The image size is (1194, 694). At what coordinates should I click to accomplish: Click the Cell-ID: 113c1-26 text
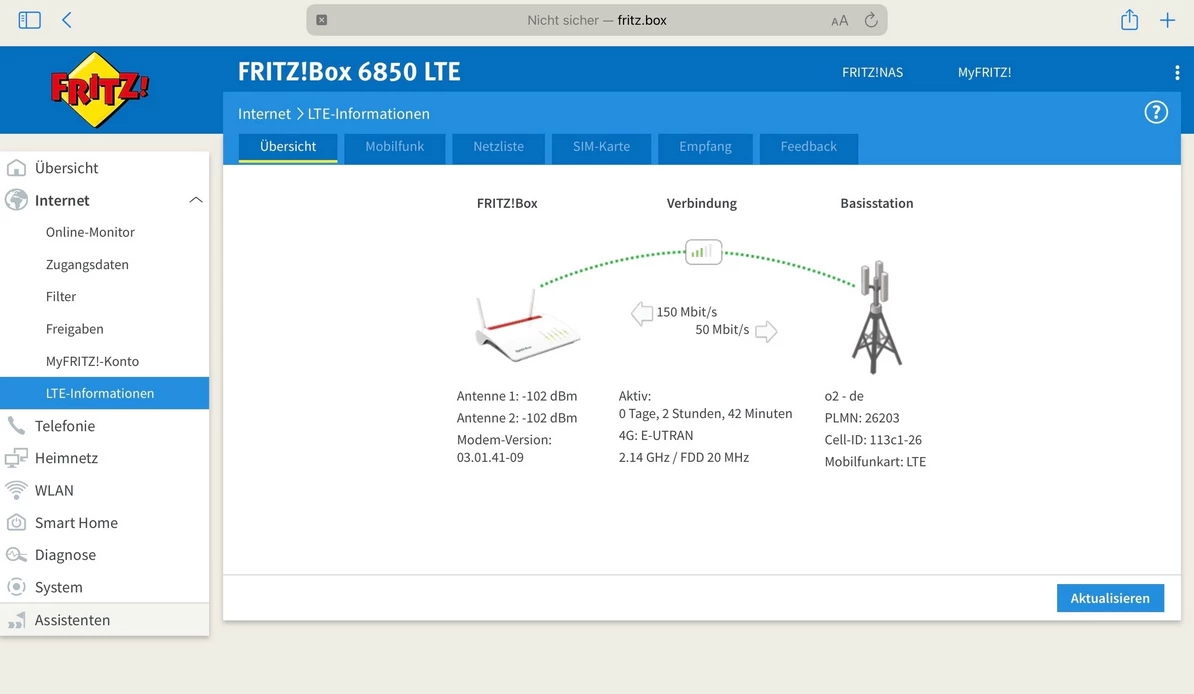(x=873, y=440)
